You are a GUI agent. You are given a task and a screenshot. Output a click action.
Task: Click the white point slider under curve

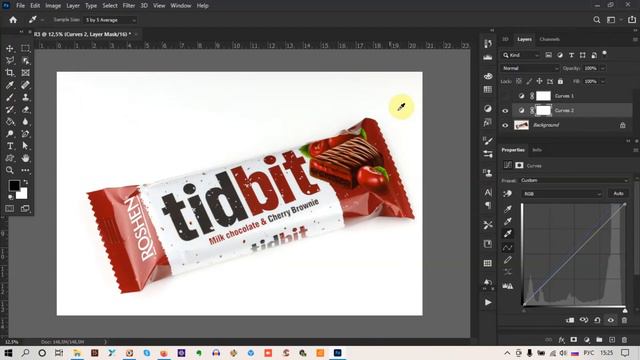tap(625, 310)
